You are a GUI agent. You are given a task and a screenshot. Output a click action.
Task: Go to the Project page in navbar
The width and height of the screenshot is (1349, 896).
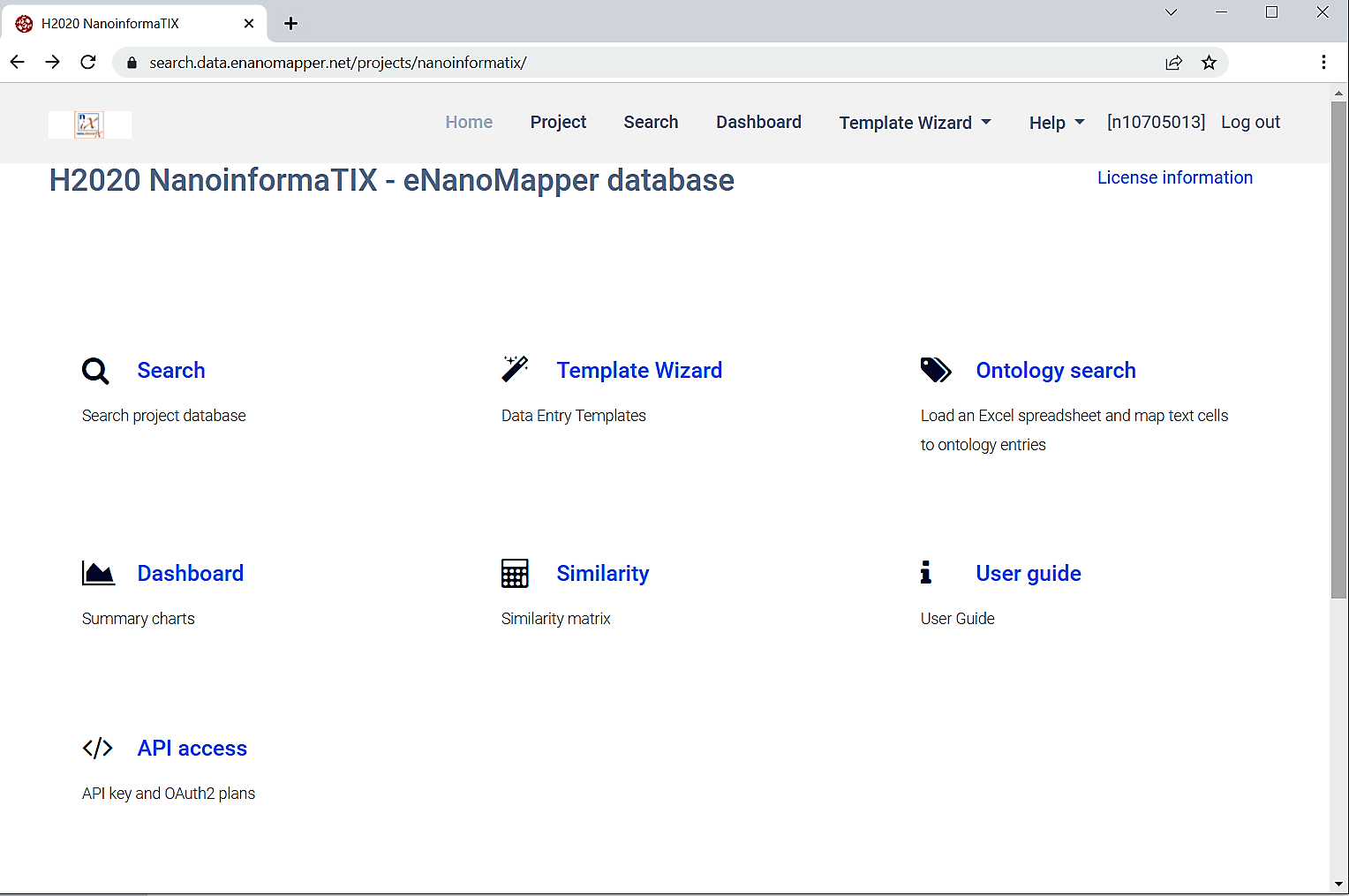[558, 123]
